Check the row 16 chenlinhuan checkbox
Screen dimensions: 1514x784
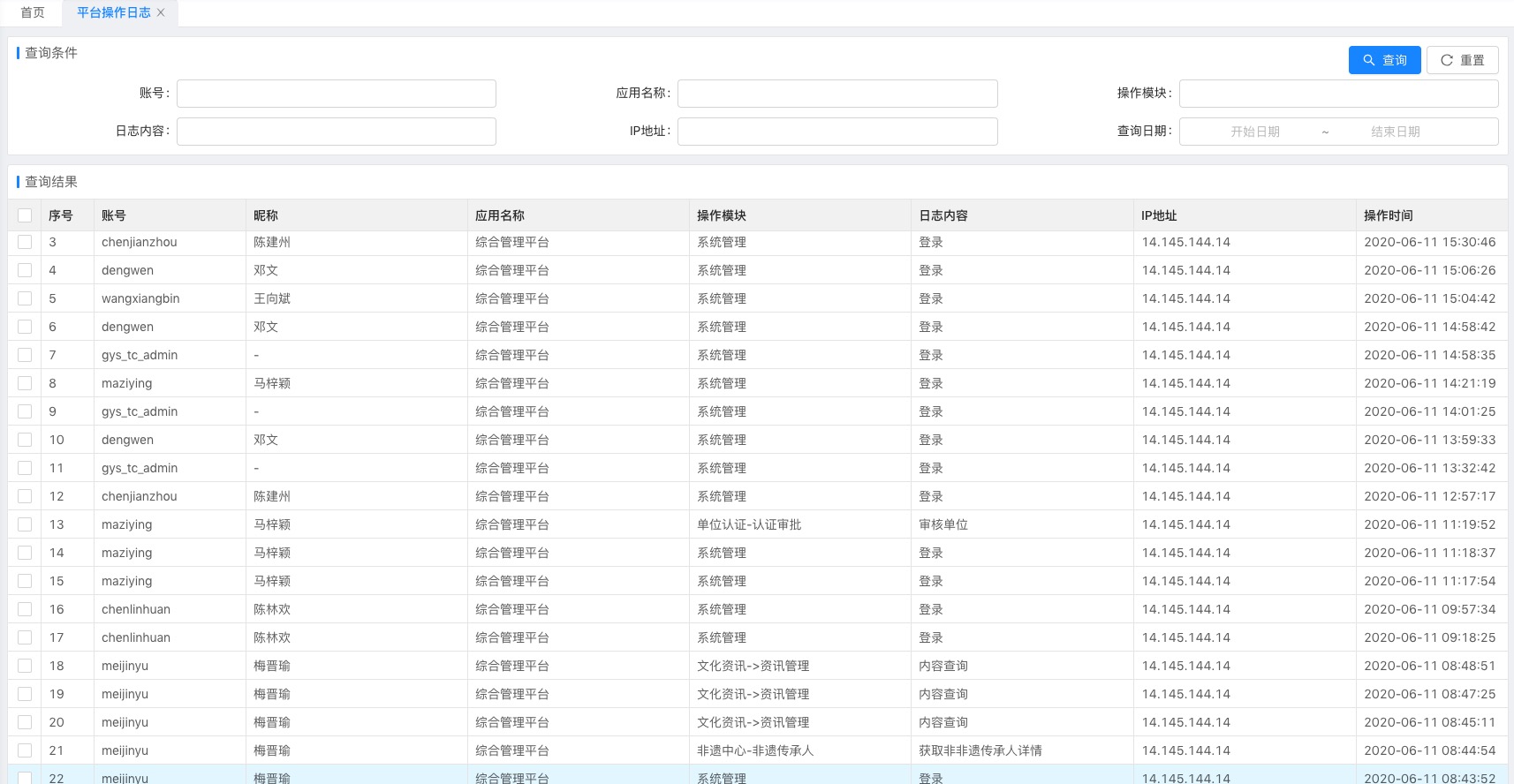pos(25,609)
